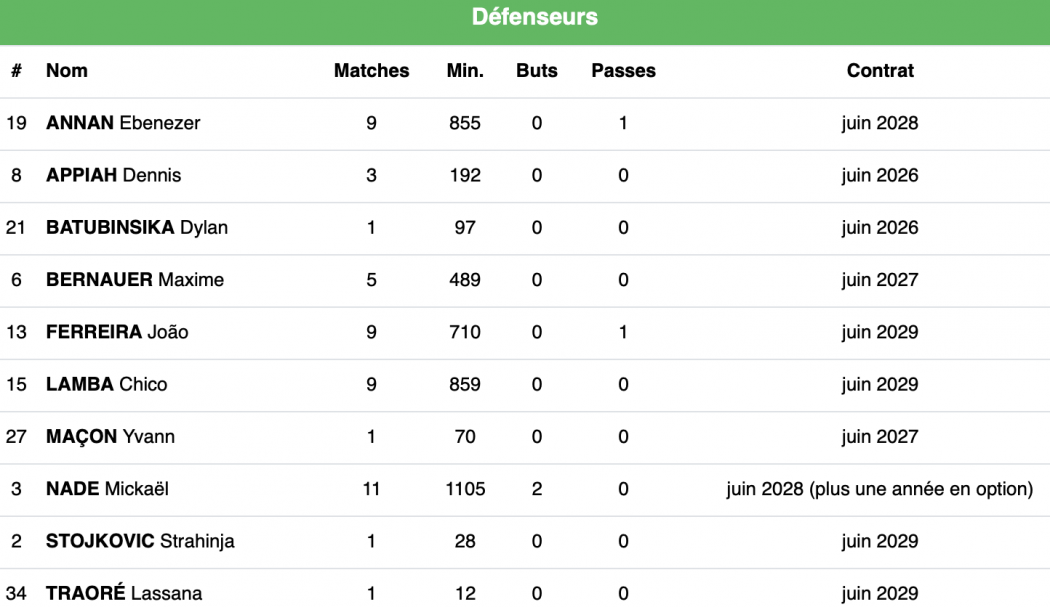Click the Min. column header
The width and height of the screenshot is (1050, 607).
pos(465,71)
